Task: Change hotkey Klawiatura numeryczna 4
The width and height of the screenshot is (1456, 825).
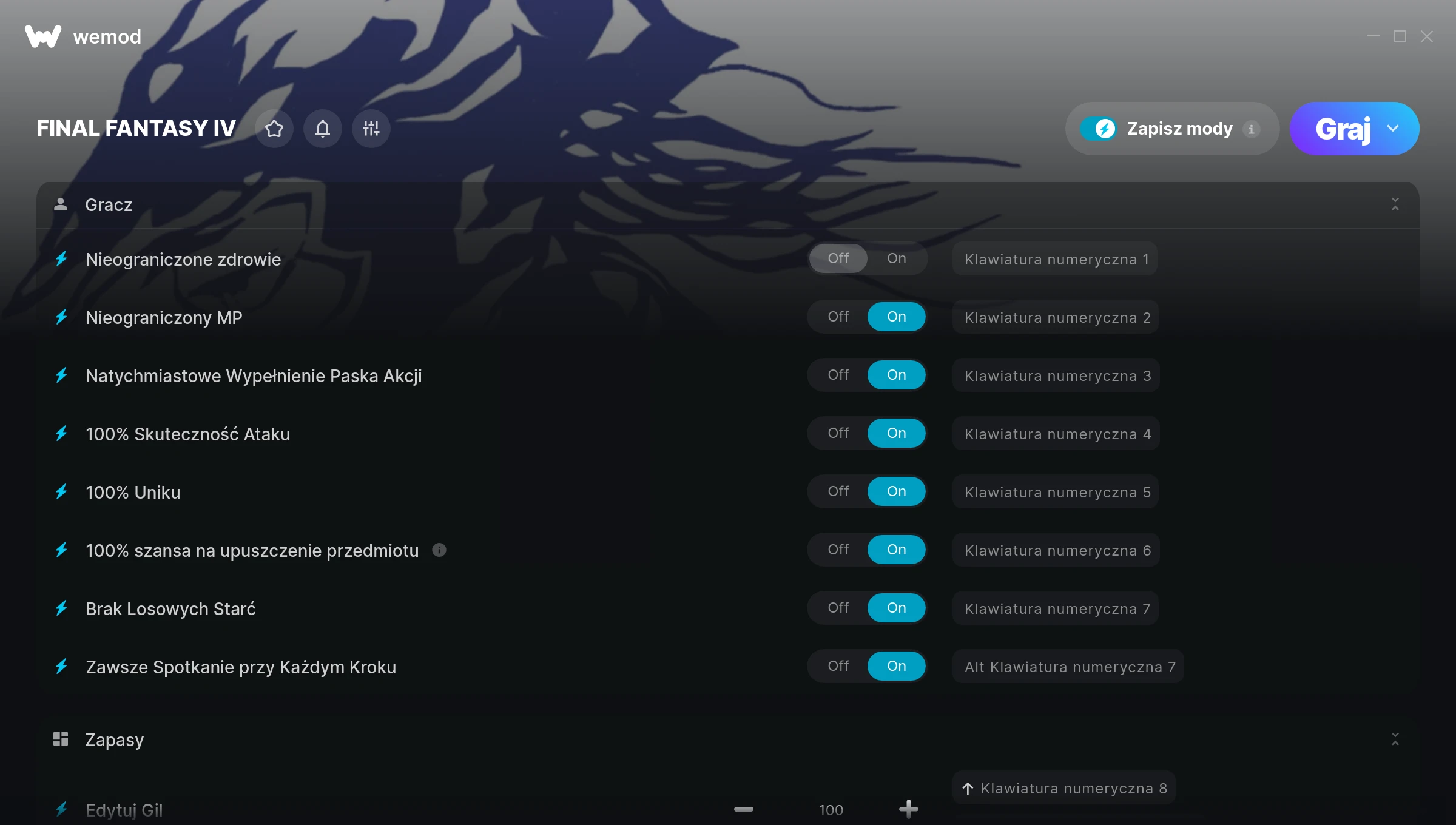Action: [1056, 434]
